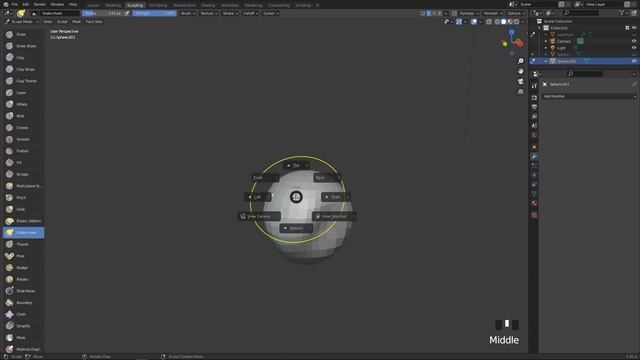Open the File menu
This screenshot has width=640, height=360.
[15, 4]
